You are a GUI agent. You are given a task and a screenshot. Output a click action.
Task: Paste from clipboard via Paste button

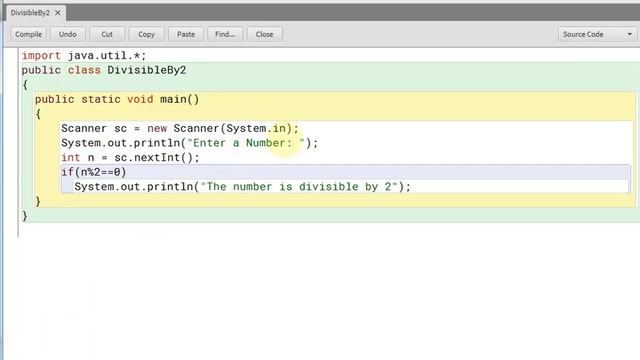coord(186,34)
